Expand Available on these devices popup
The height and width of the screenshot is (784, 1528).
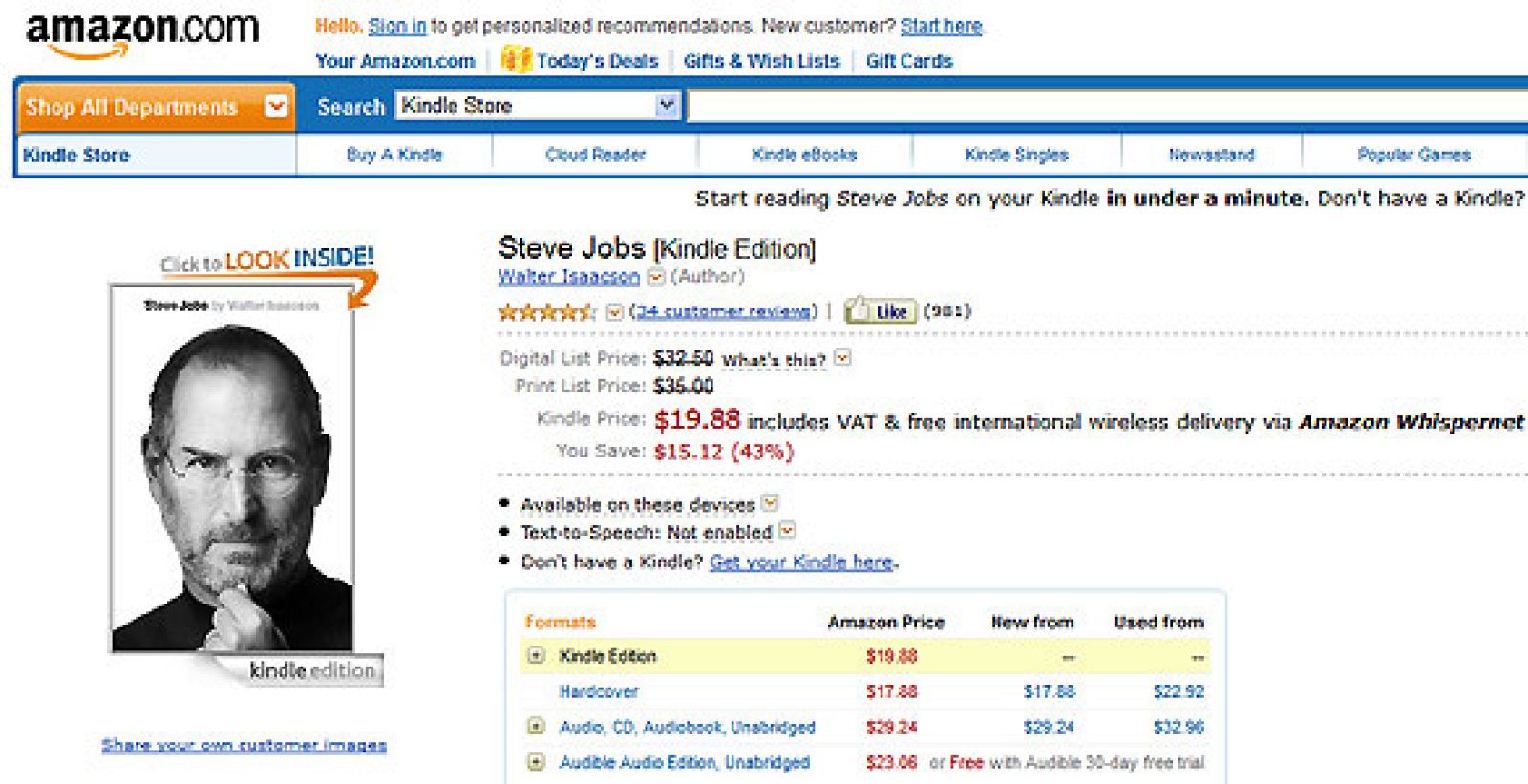click(770, 503)
